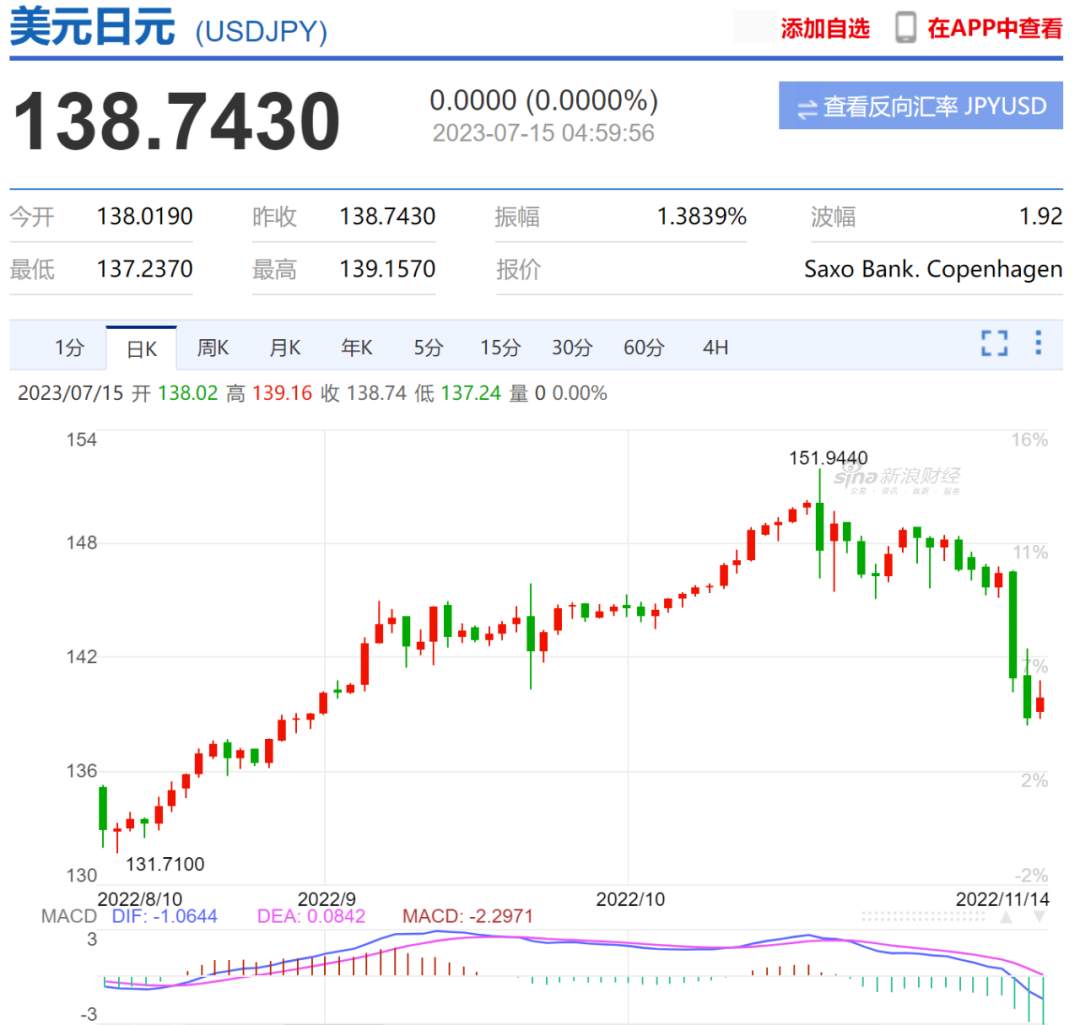Screen dimensions: 1080x1025
Task: Choose the 15分 interval tab
Action: (500, 347)
